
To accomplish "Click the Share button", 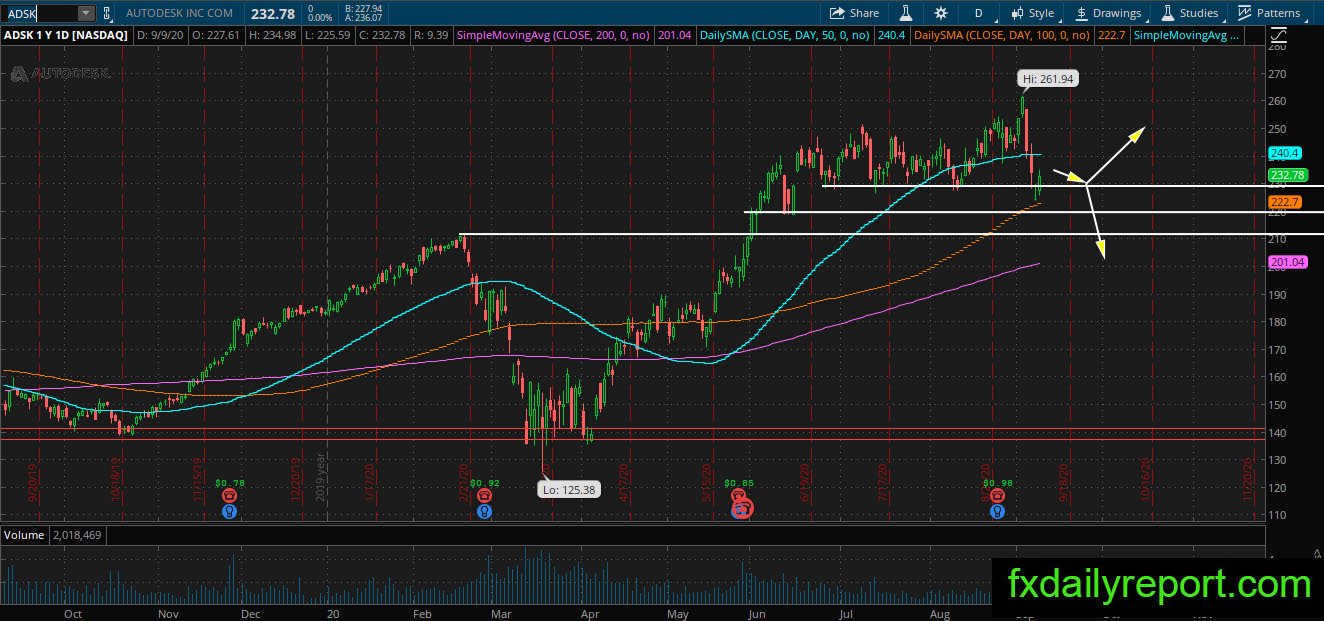I will point(855,13).
